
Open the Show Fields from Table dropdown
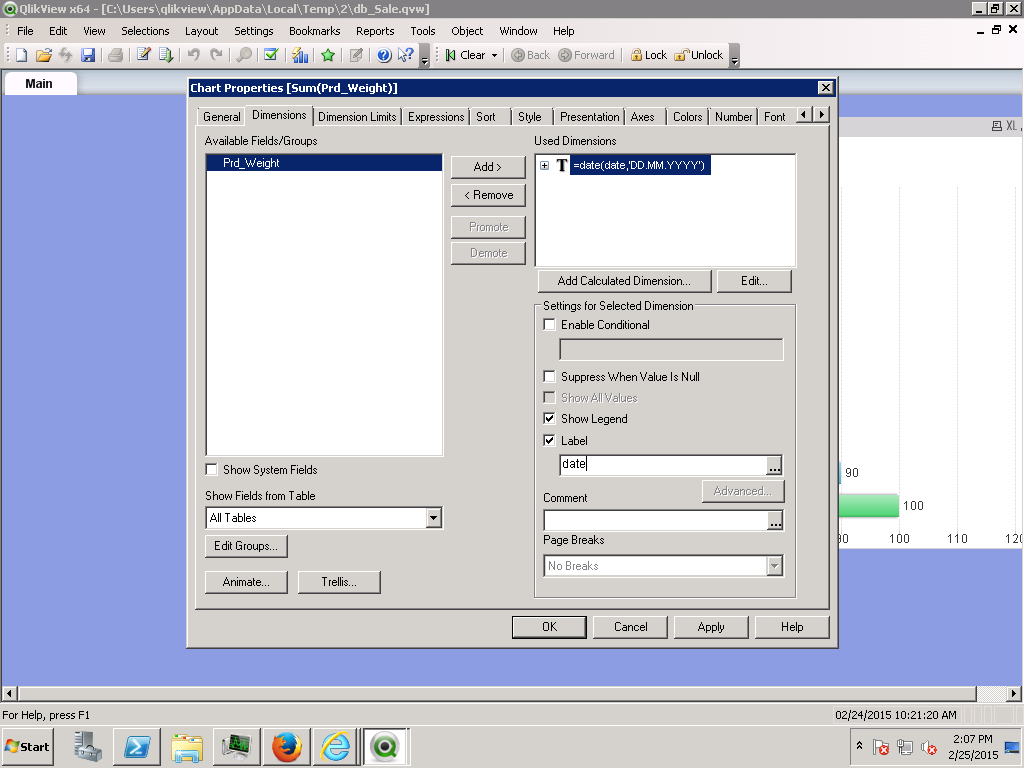(x=433, y=518)
